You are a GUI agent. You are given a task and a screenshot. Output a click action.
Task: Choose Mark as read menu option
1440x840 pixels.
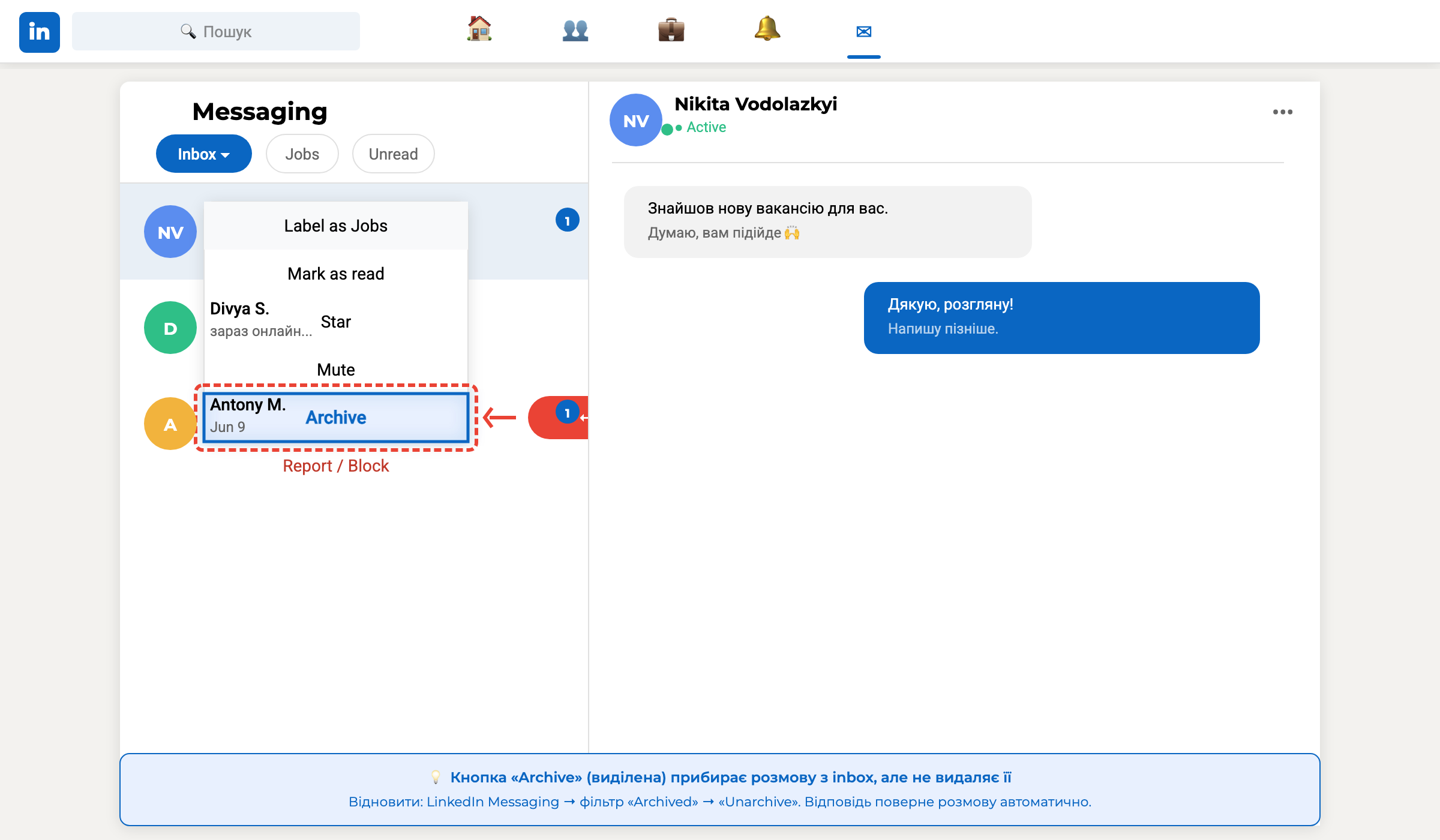(336, 274)
